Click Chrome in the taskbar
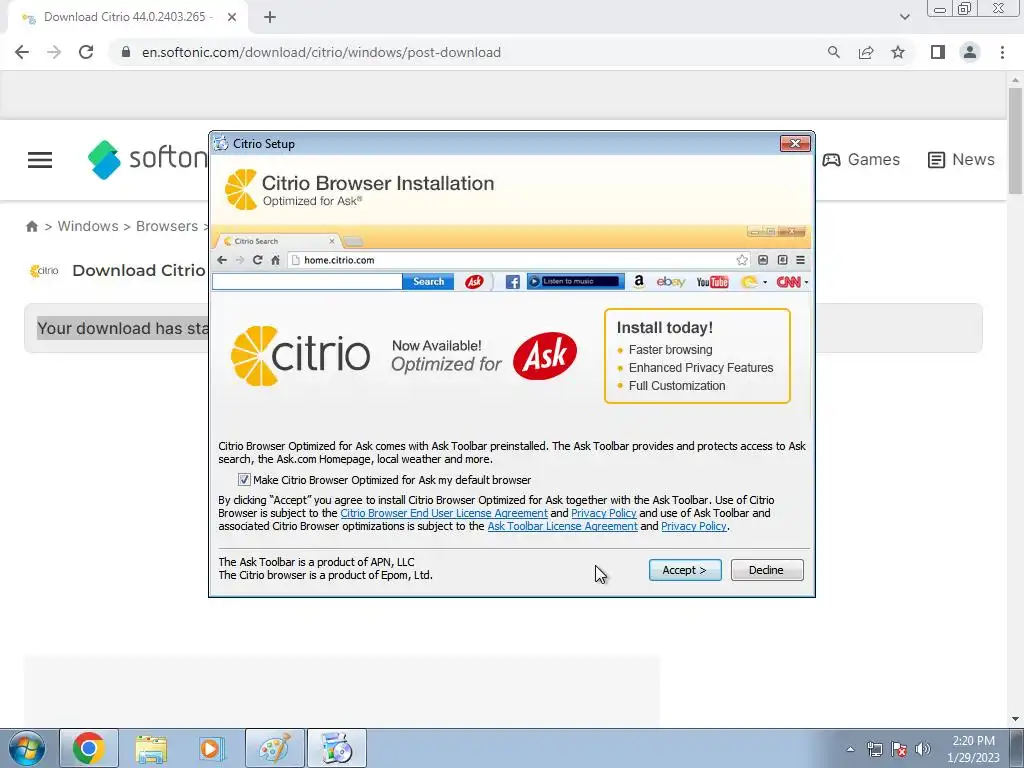 click(89, 748)
